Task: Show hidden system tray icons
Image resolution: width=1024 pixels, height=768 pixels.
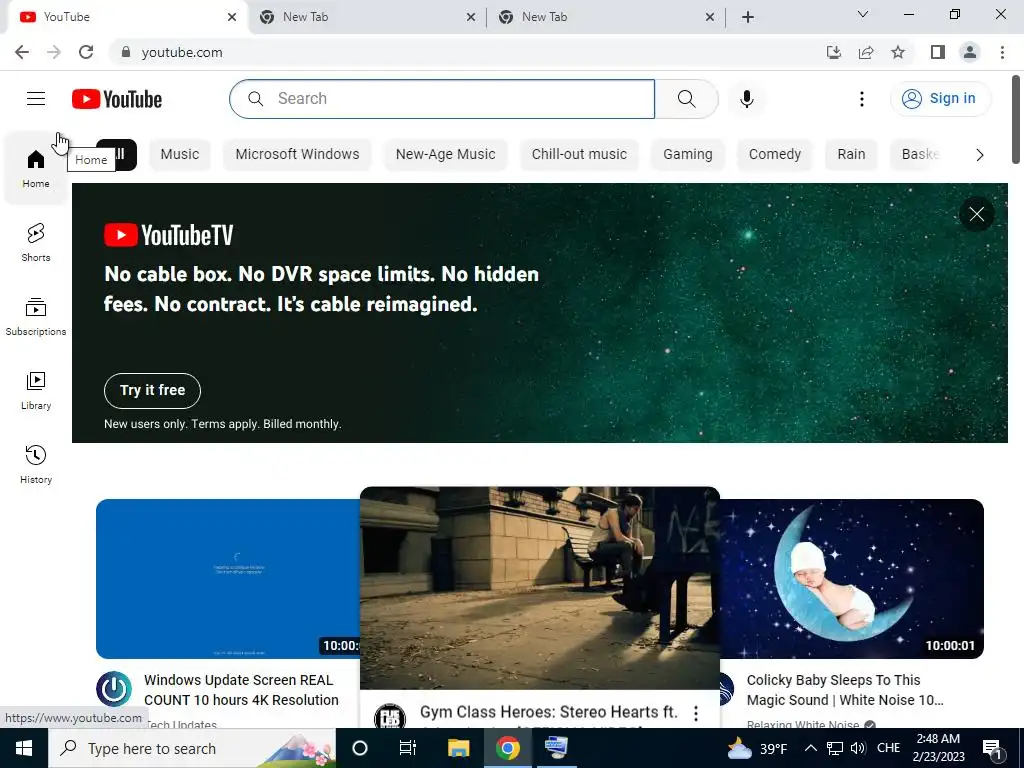Action: (x=810, y=748)
